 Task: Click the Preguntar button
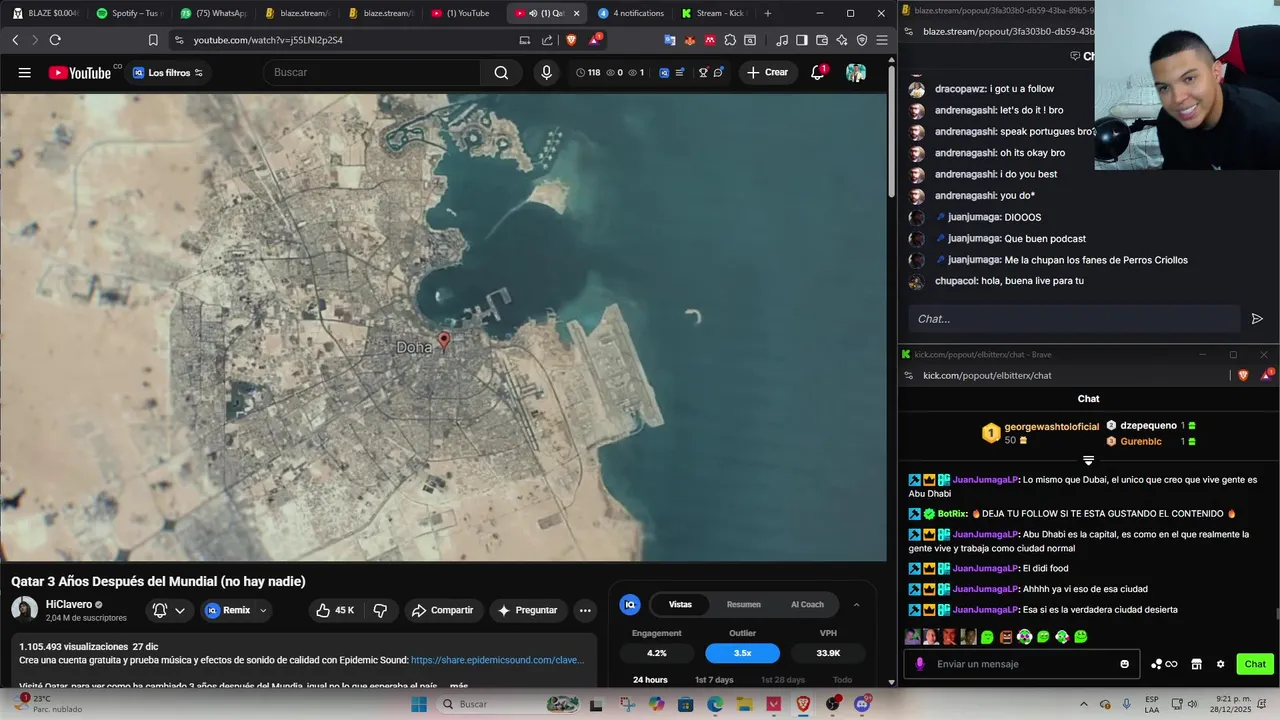point(527,610)
